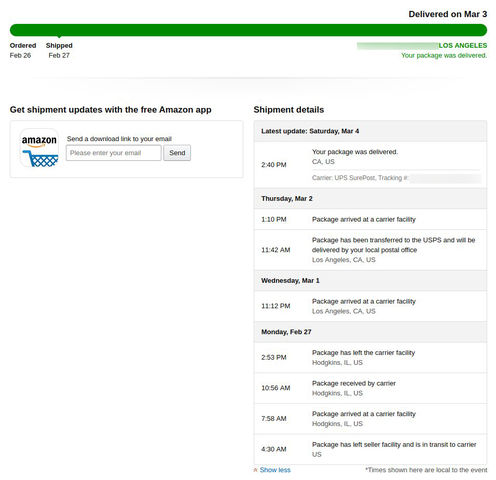
Task: Click the 'Feb 26' ordered date
Action: (x=20, y=56)
